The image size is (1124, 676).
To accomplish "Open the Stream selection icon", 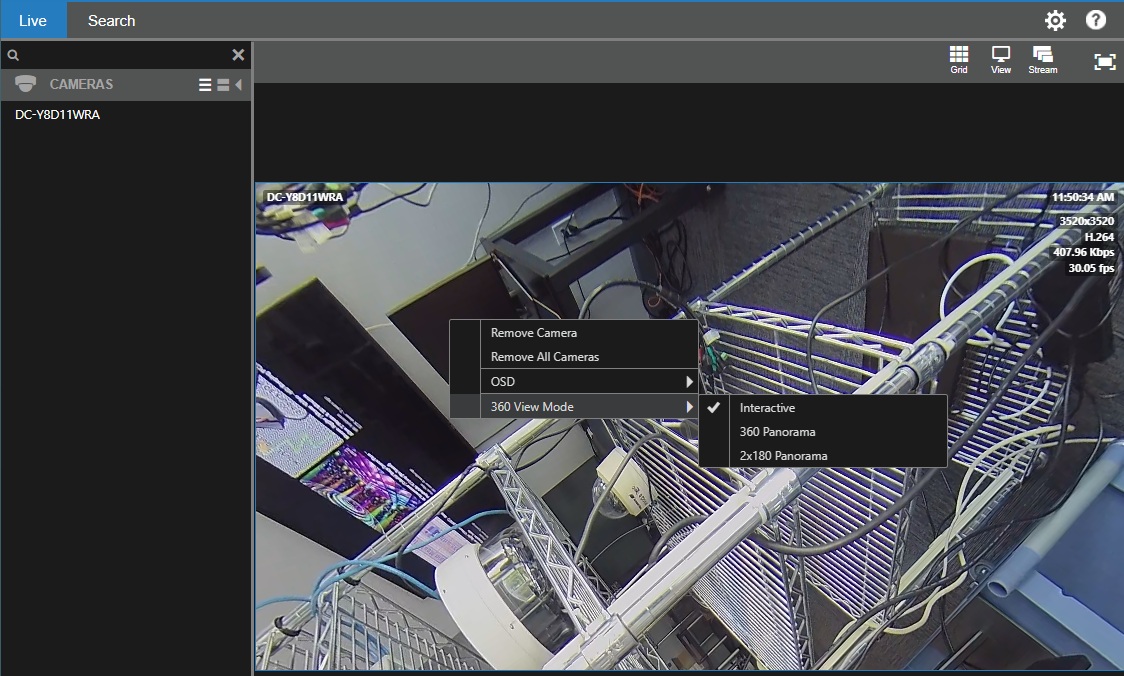I will tap(1042, 60).
